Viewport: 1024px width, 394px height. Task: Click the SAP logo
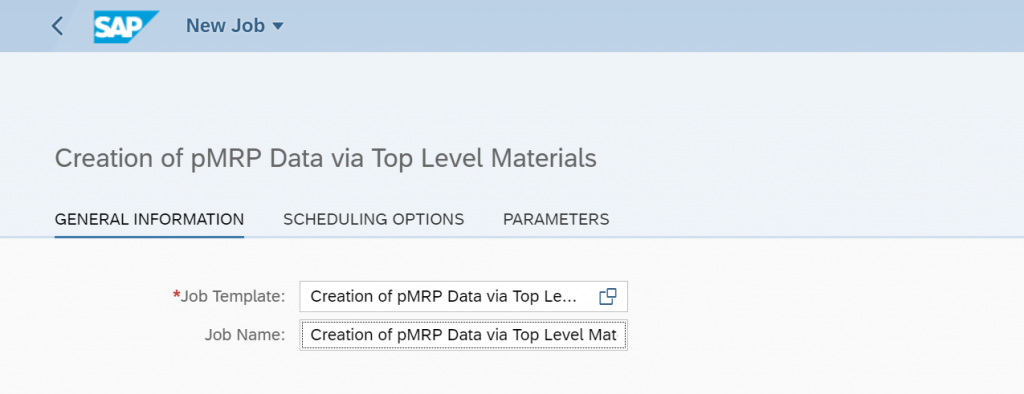click(126, 26)
